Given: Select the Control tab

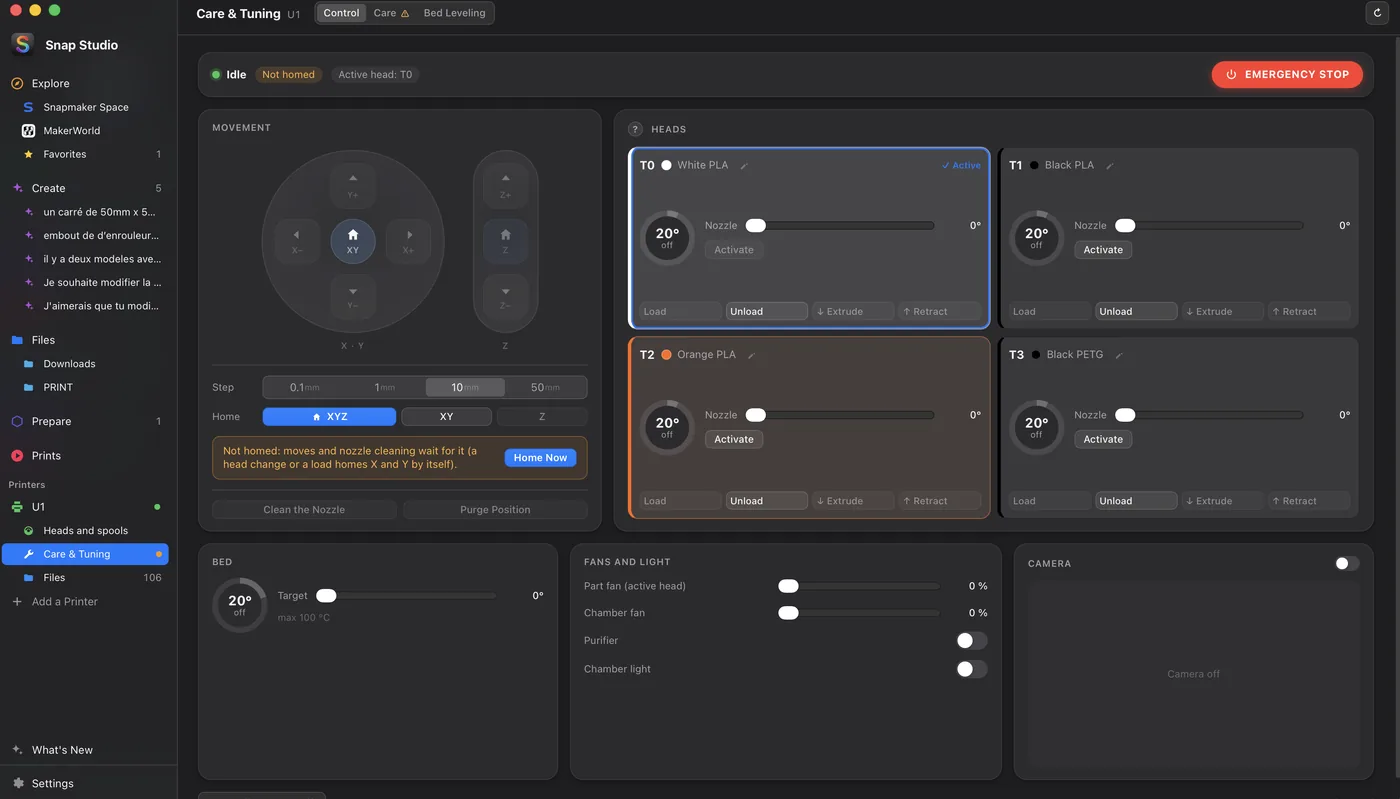Looking at the screenshot, I should pyautogui.click(x=341, y=13).
